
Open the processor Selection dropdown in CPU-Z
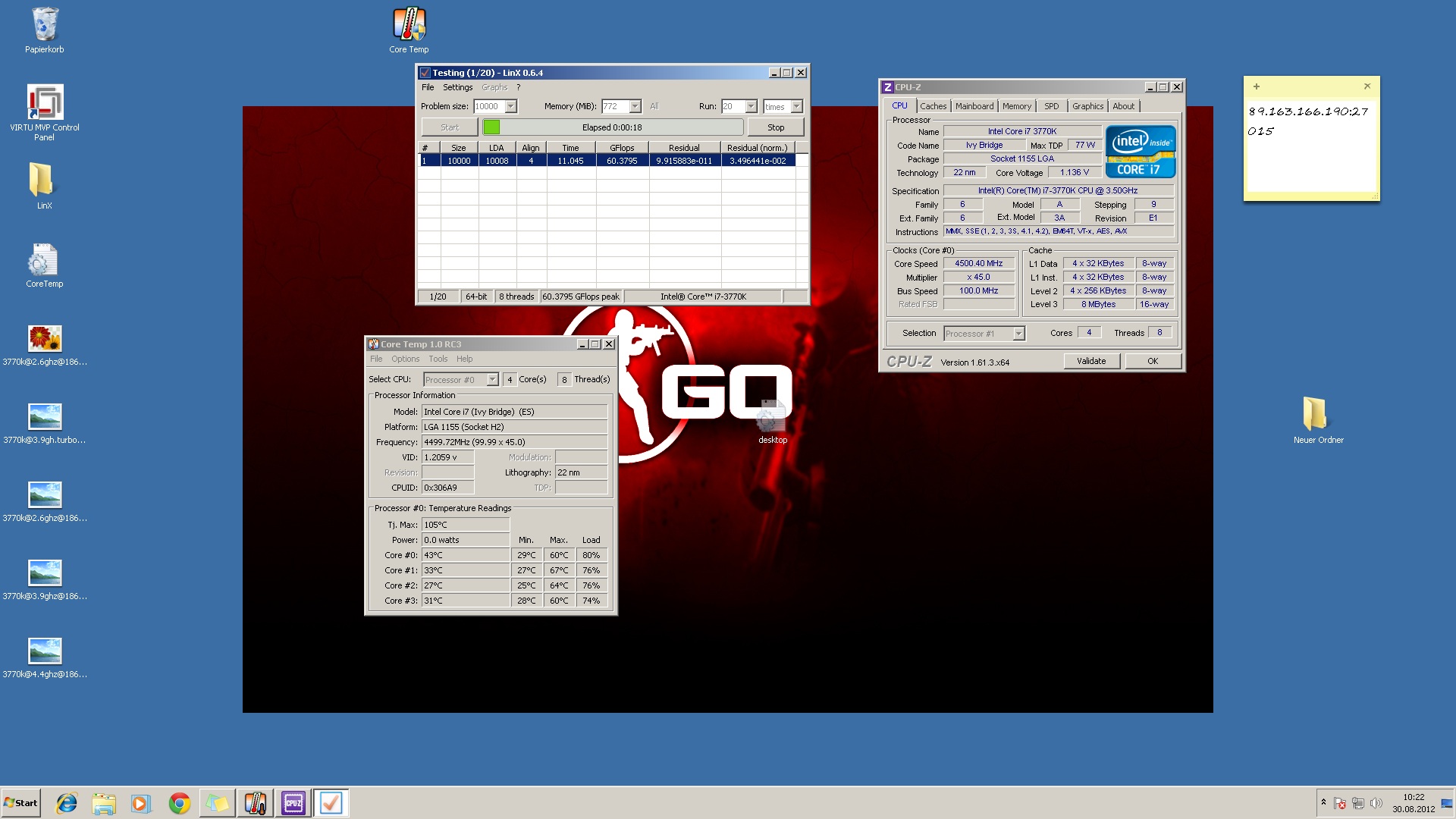click(1018, 334)
